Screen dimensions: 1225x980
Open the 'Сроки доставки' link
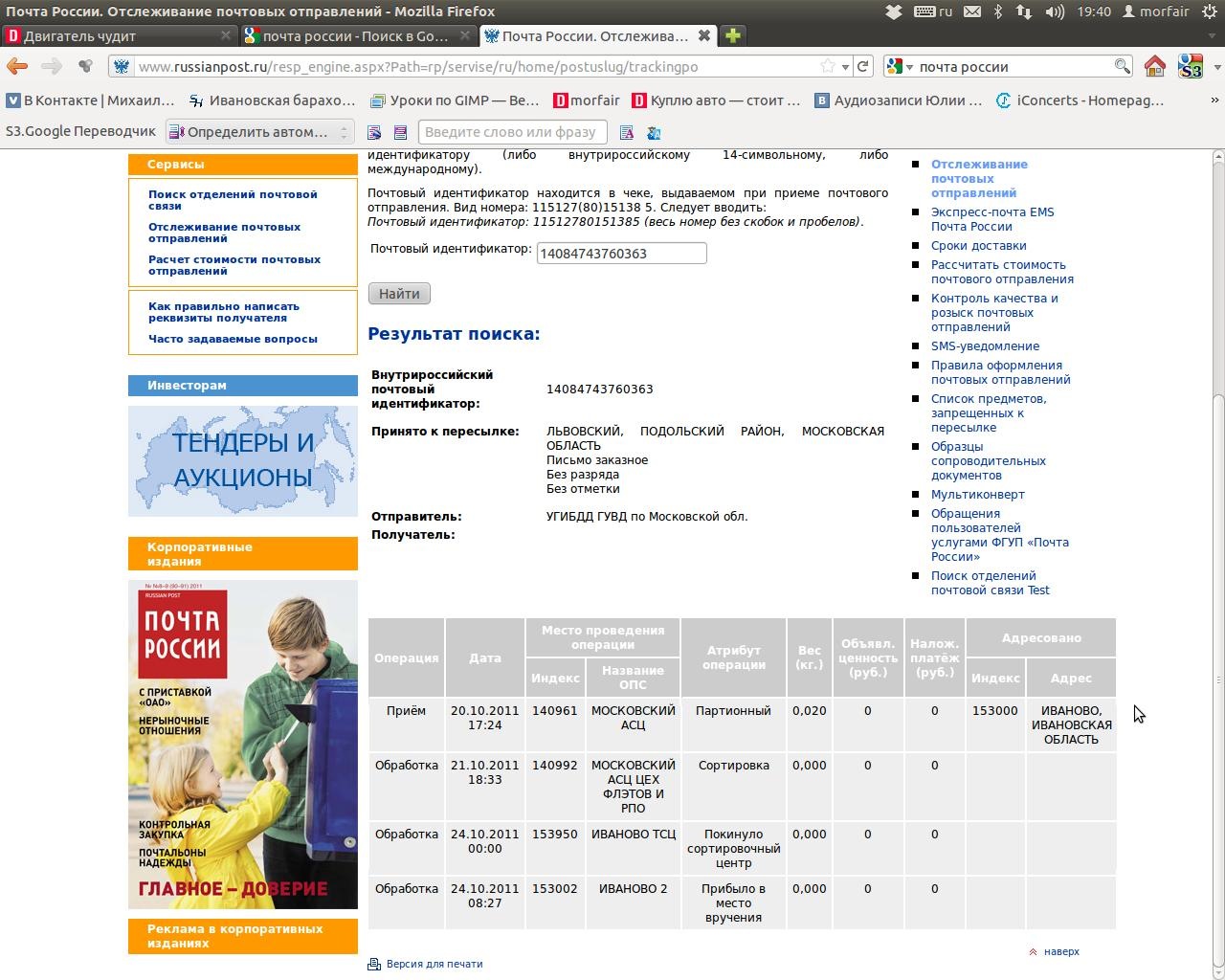pos(979,246)
